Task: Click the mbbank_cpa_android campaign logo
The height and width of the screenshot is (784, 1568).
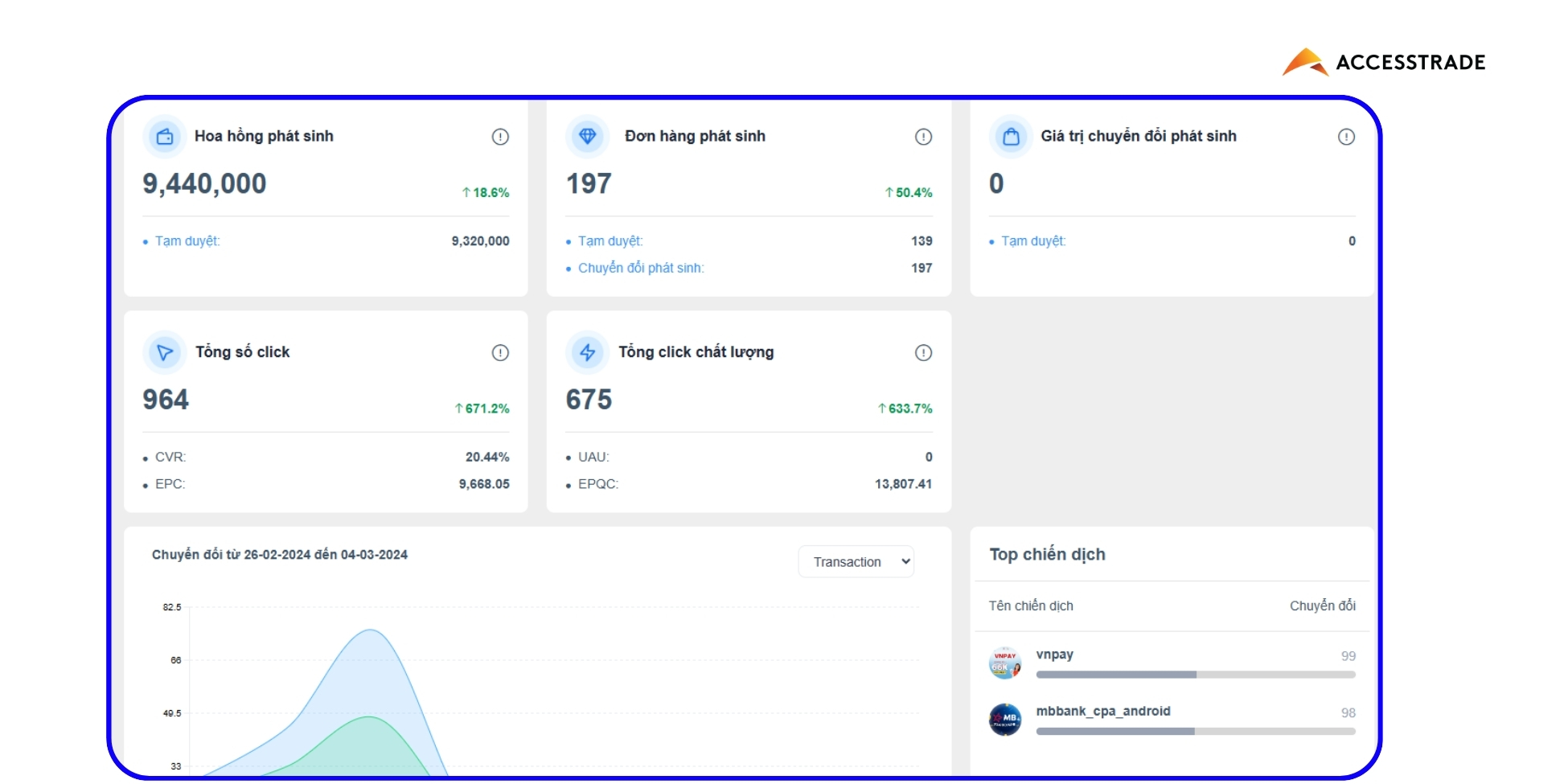Action: (1005, 720)
